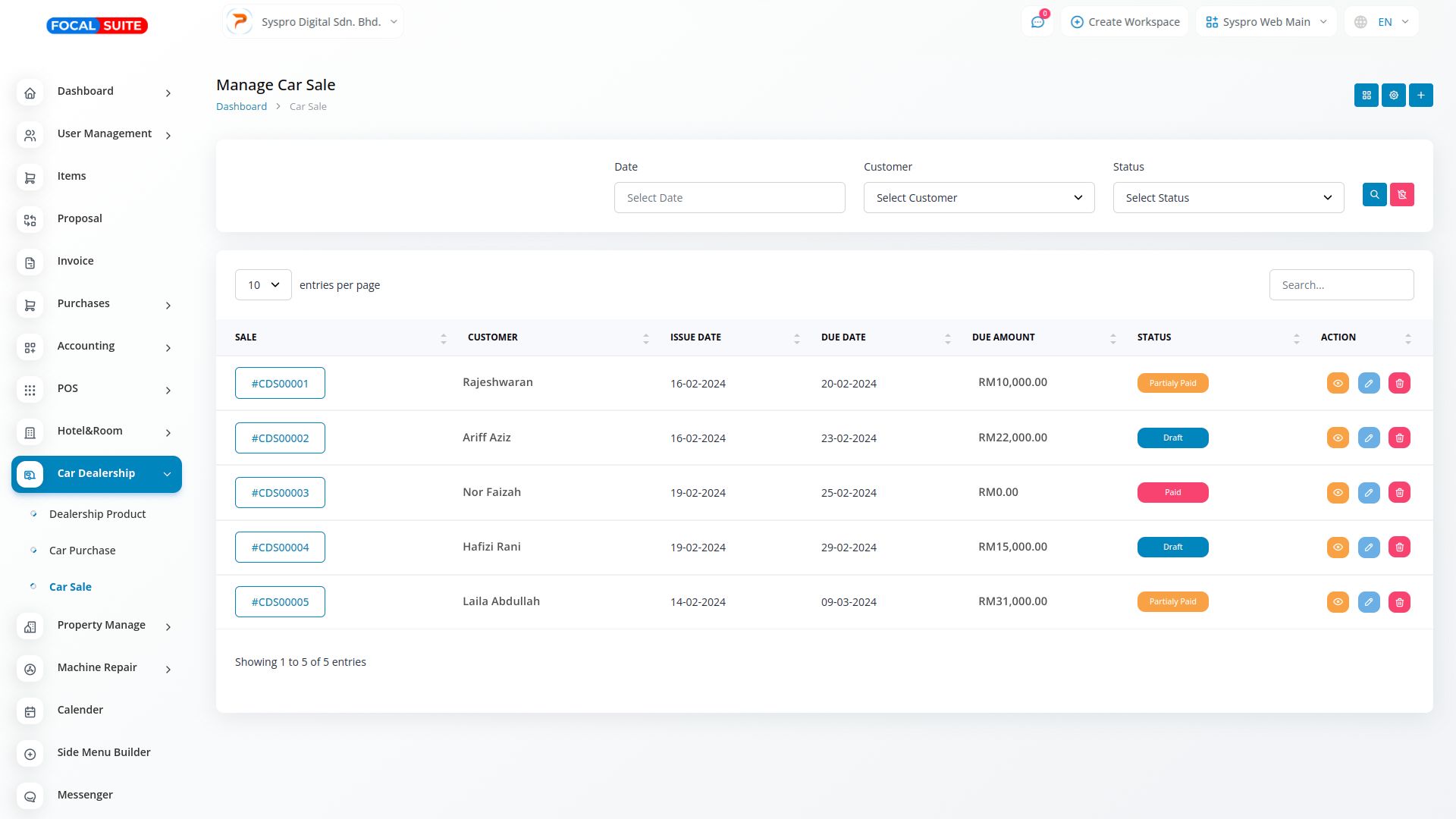Viewport: 1456px width, 819px height.
Task: Open the #CDS00005 sale link
Action: pos(280,602)
